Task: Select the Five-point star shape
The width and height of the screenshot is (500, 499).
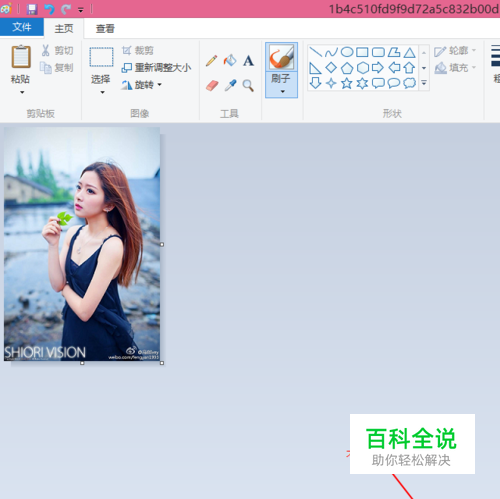Action: (x=347, y=83)
